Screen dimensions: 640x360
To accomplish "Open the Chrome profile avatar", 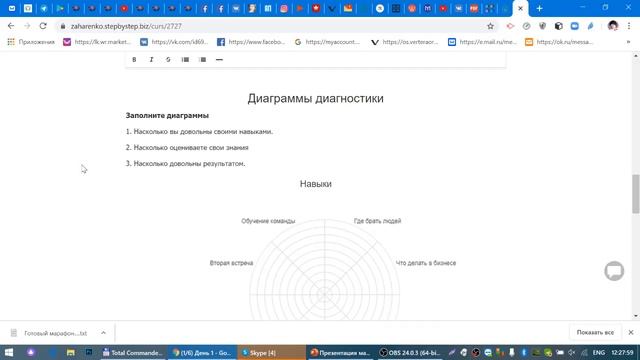I will coord(613,26).
